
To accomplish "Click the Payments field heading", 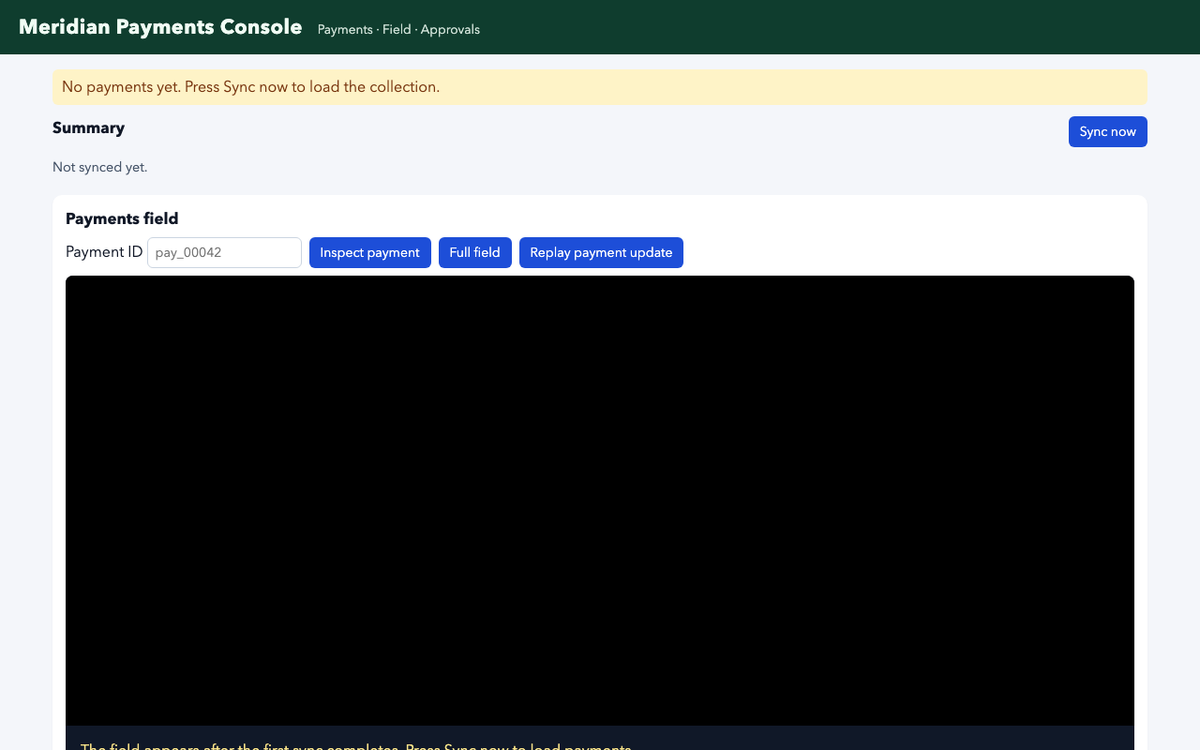I will (122, 218).
